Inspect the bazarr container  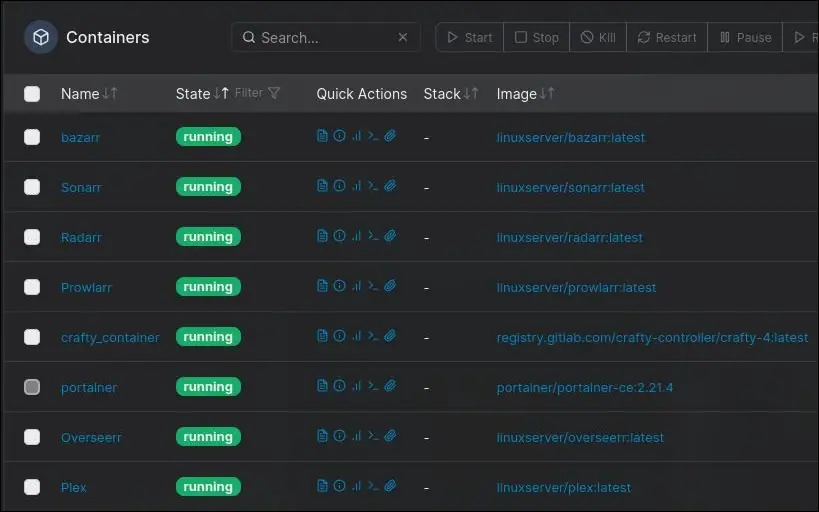pos(340,136)
